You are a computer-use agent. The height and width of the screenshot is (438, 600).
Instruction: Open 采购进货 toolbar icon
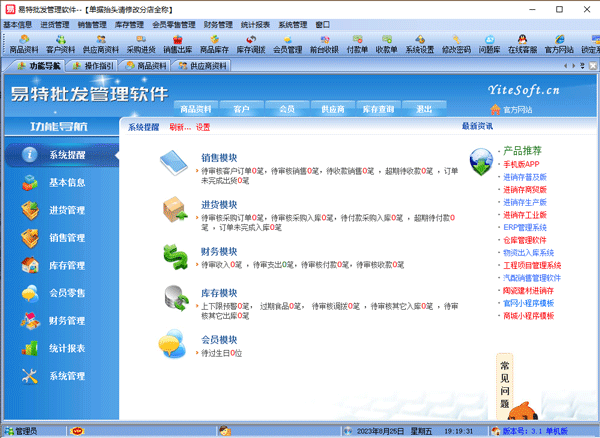pos(141,44)
